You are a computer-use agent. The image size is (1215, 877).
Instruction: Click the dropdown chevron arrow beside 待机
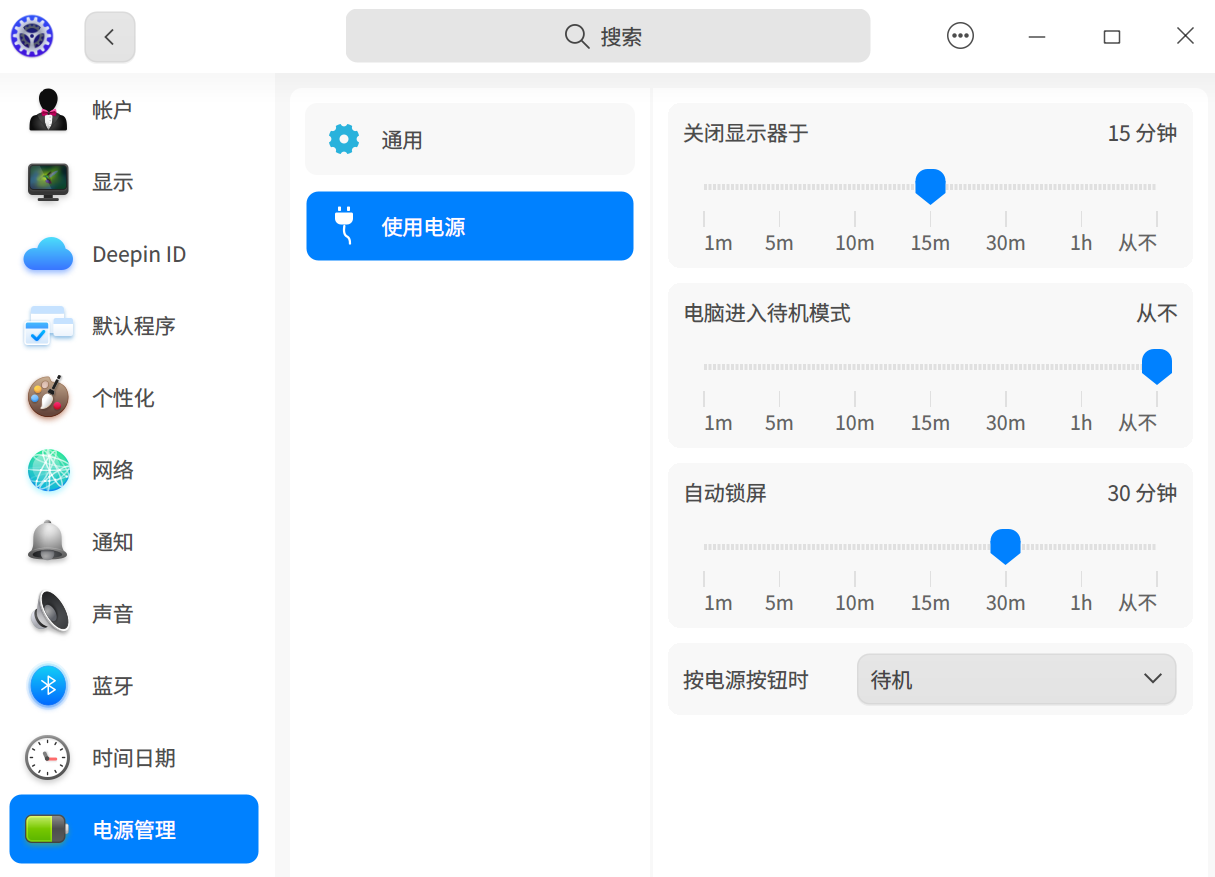point(1152,679)
